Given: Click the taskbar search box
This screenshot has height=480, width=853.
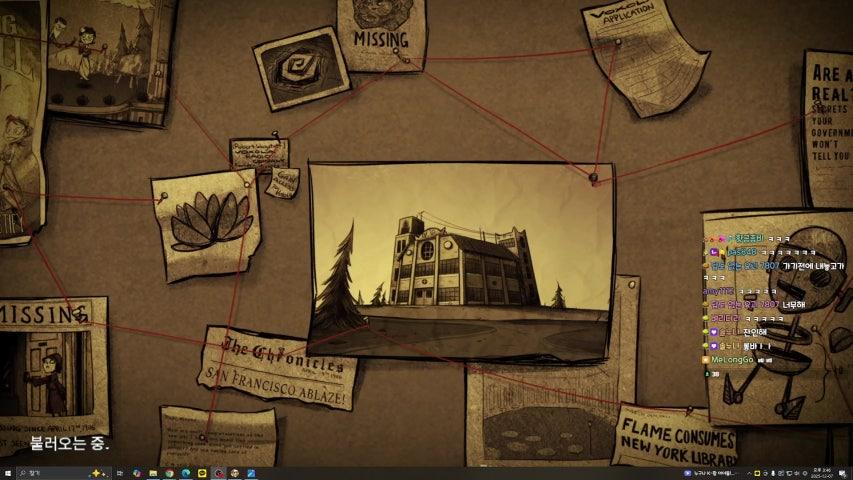Looking at the screenshot, I should coord(64,473).
